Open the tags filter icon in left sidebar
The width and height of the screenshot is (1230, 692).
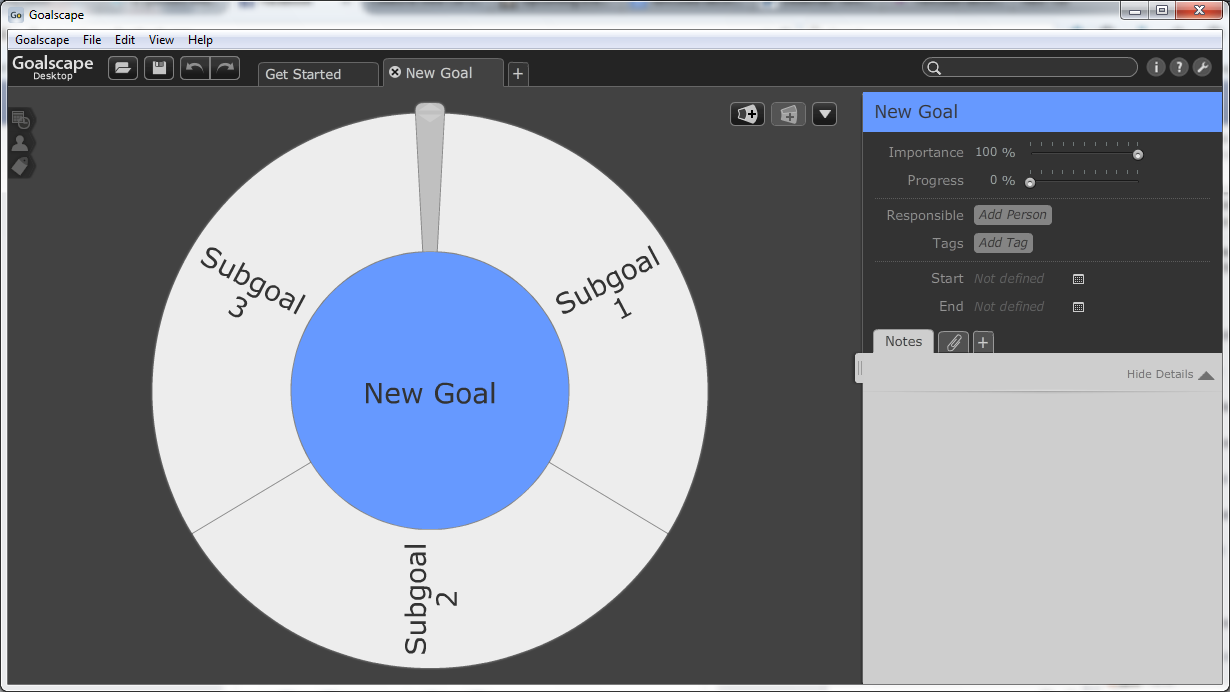point(20,166)
